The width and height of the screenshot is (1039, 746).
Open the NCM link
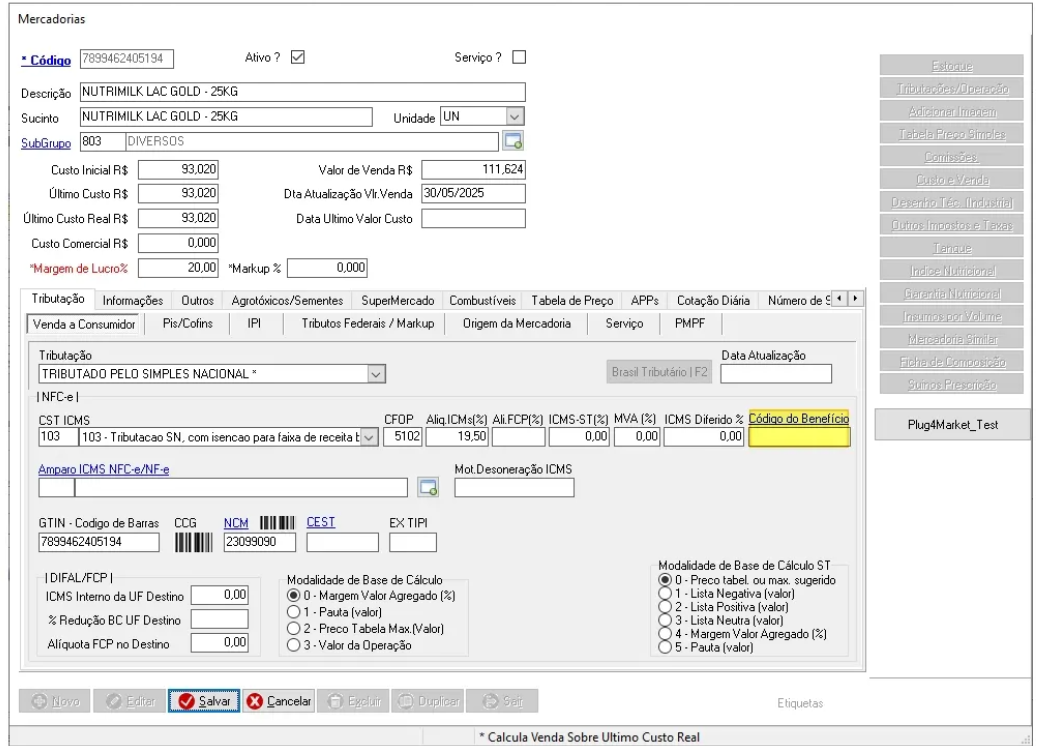click(236, 523)
